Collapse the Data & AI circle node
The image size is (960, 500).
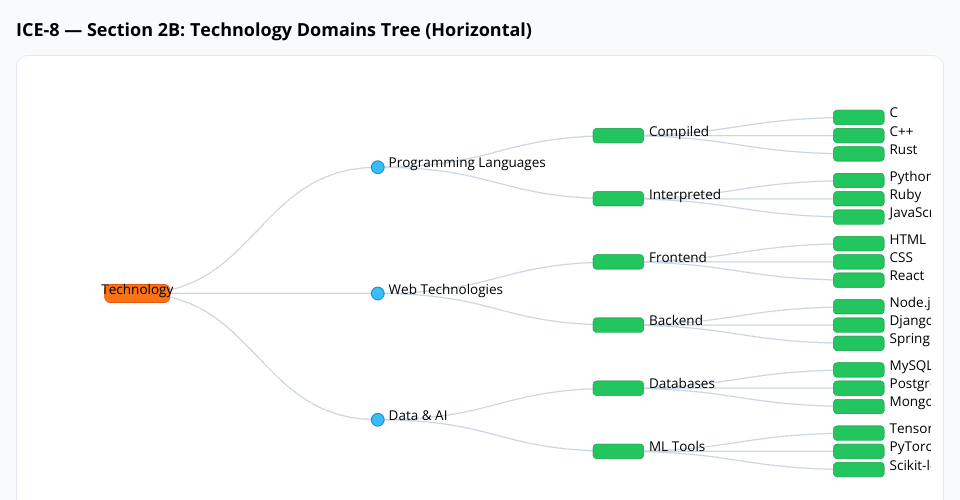[x=377, y=419]
